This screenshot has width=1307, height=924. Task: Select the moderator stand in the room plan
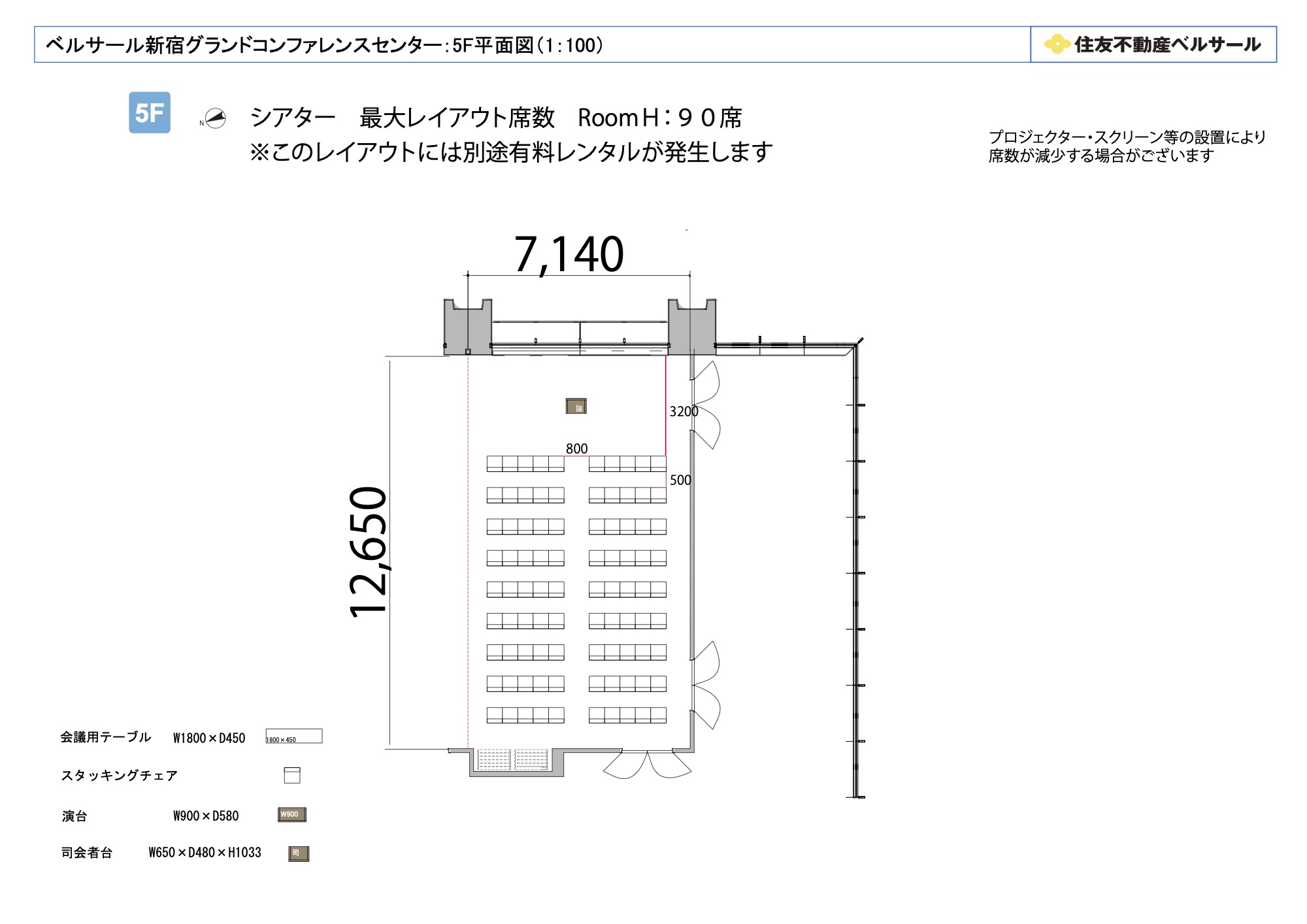576,406
